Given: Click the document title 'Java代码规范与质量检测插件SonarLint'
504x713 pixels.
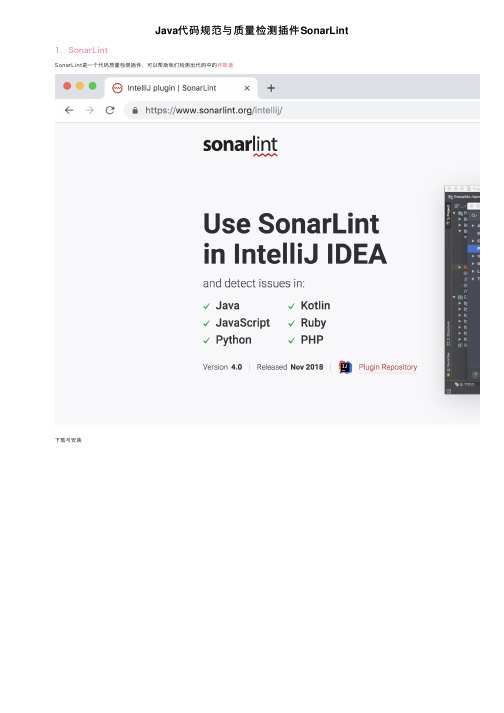Looking at the screenshot, I should pos(252,30).
